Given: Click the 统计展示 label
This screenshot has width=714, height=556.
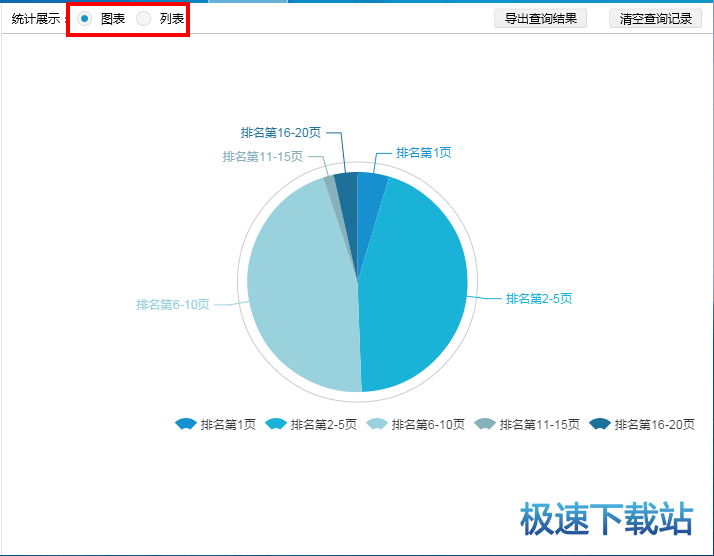Looking at the screenshot, I should pyautogui.click(x=36, y=19).
